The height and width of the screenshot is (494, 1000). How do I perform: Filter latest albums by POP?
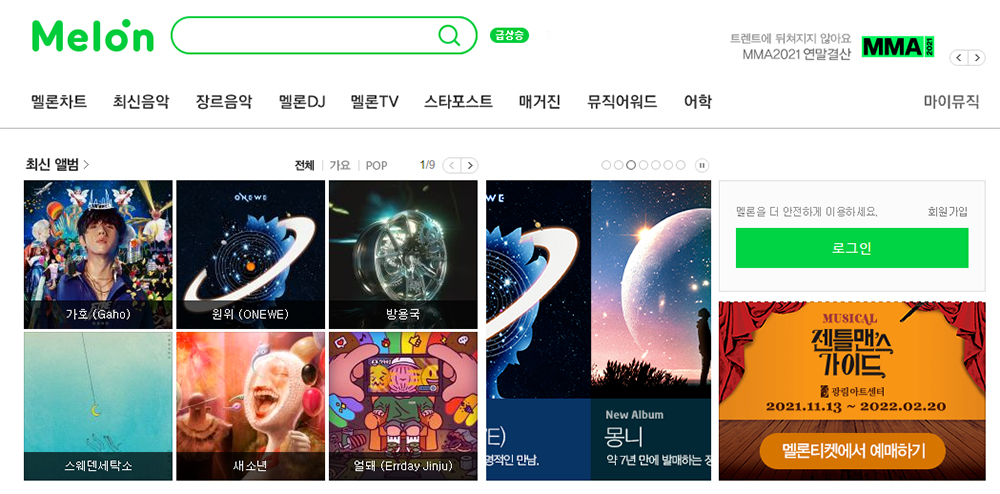tap(376, 166)
